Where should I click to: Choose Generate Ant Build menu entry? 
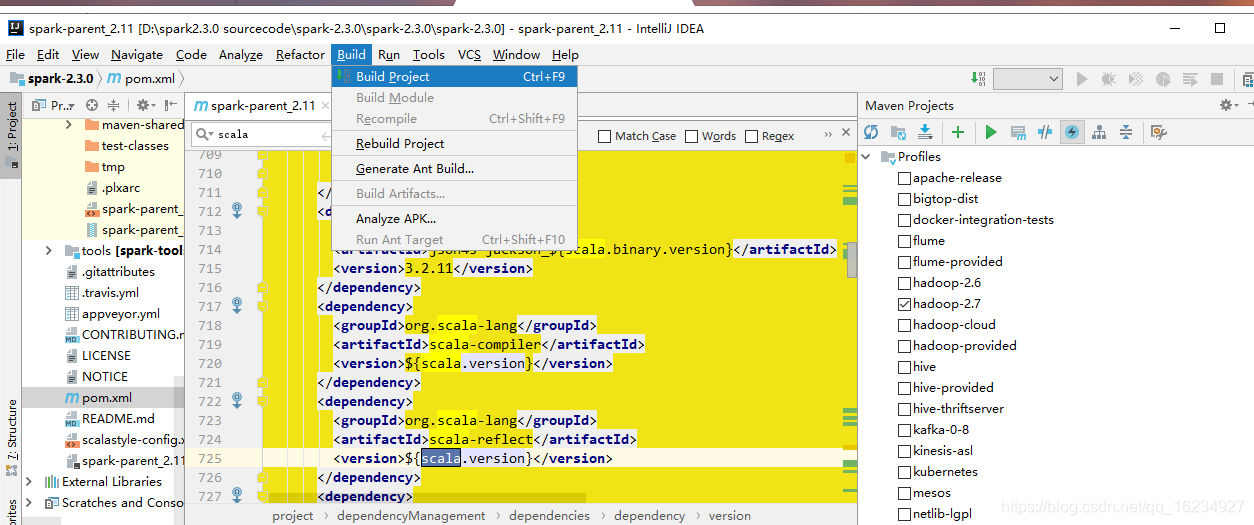point(455,168)
